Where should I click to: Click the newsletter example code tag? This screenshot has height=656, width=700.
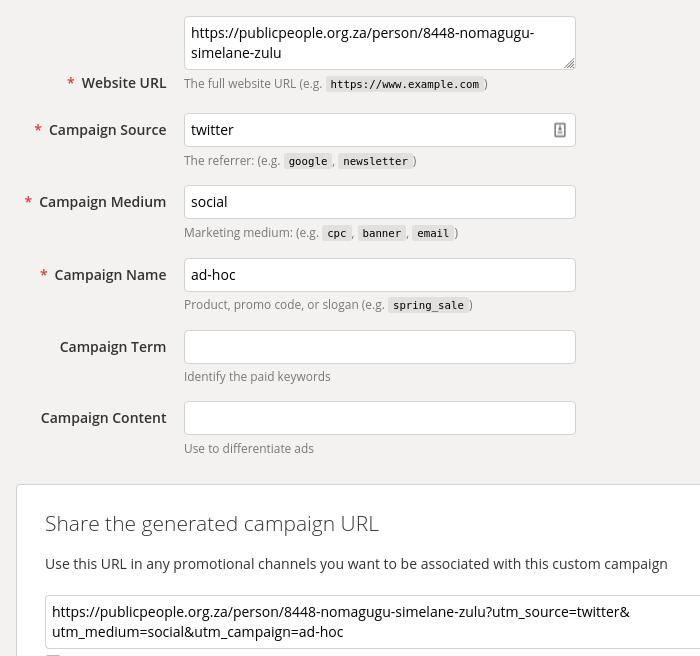coord(375,161)
